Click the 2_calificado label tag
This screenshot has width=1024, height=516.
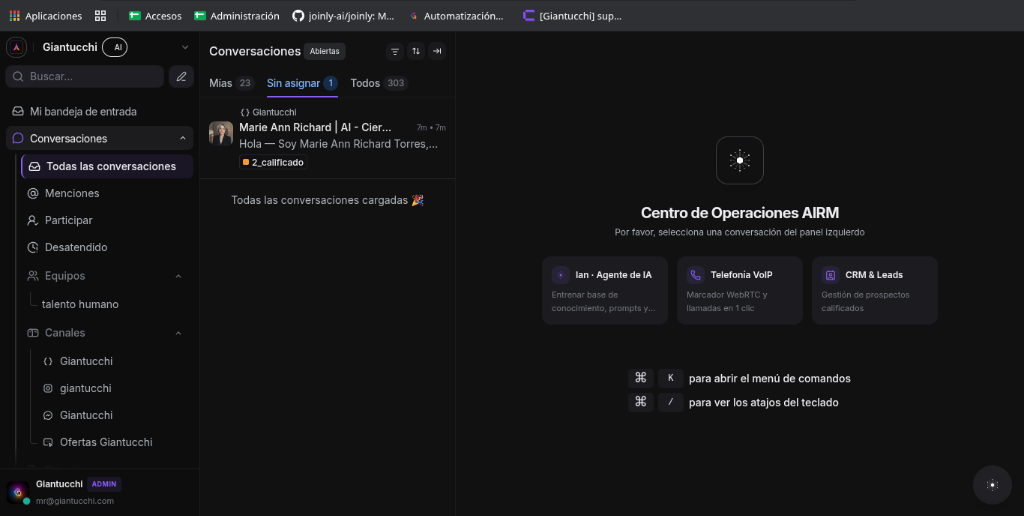[273, 163]
